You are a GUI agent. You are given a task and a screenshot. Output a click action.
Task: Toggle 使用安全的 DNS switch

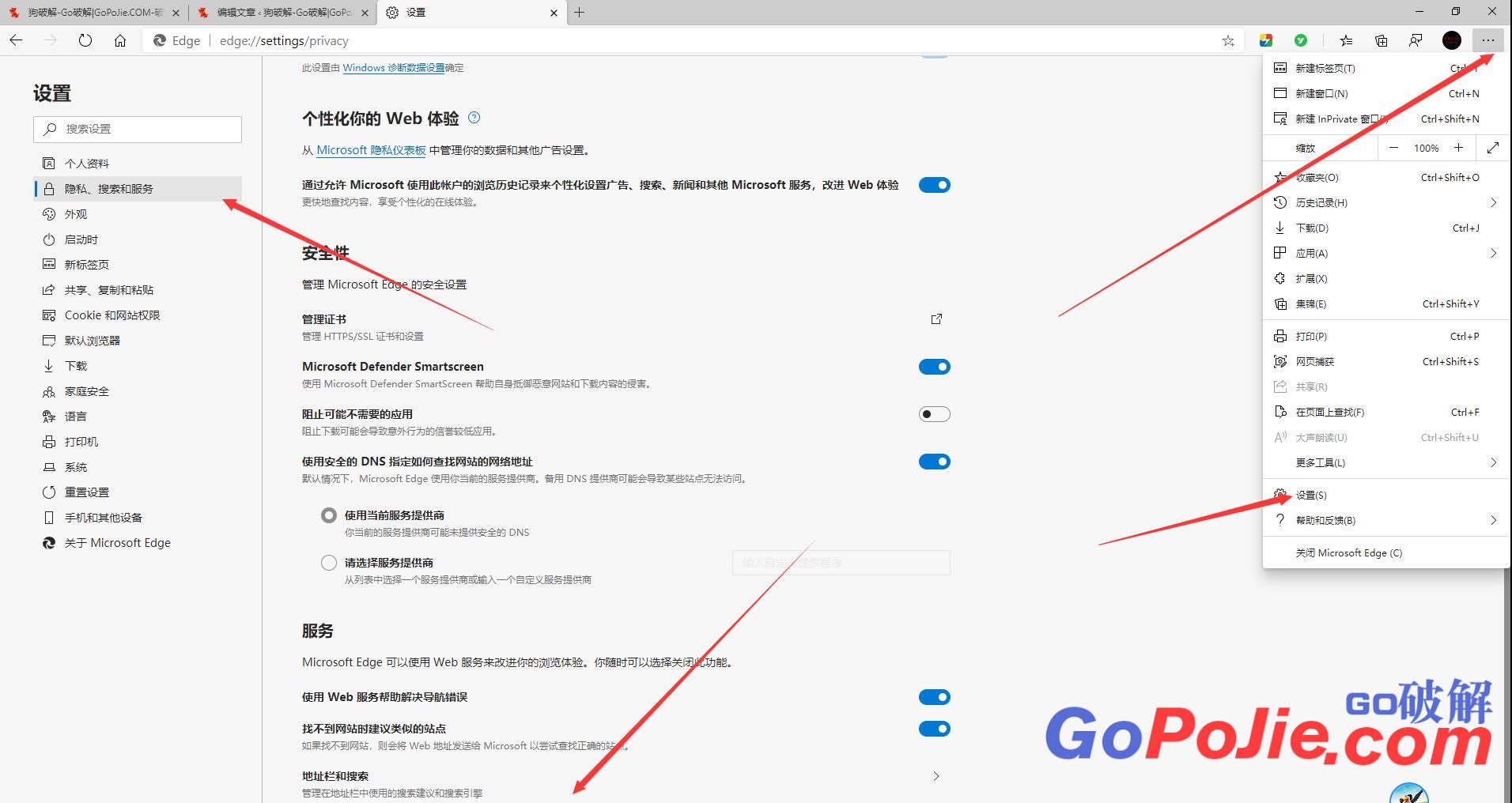[934, 462]
